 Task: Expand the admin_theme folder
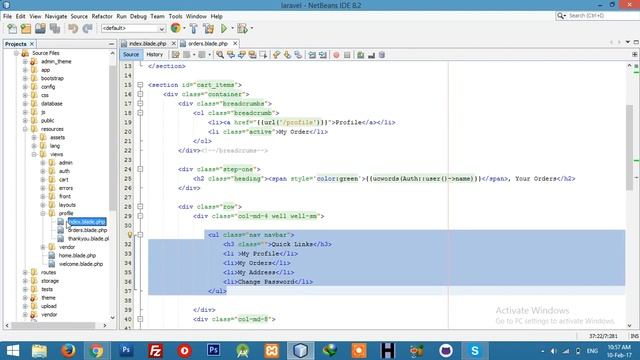(x=25, y=62)
